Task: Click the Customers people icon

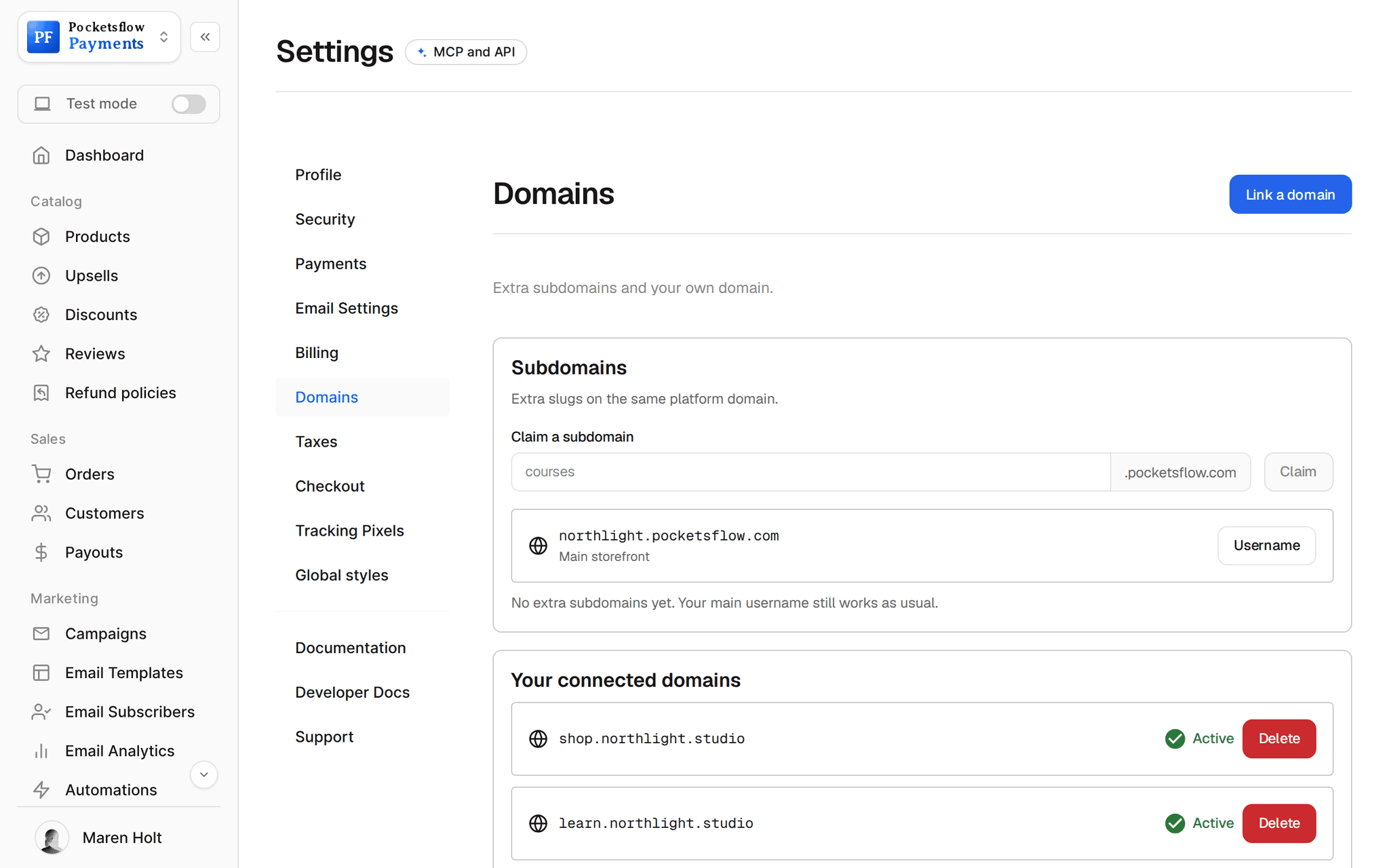Action: pyautogui.click(x=41, y=513)
